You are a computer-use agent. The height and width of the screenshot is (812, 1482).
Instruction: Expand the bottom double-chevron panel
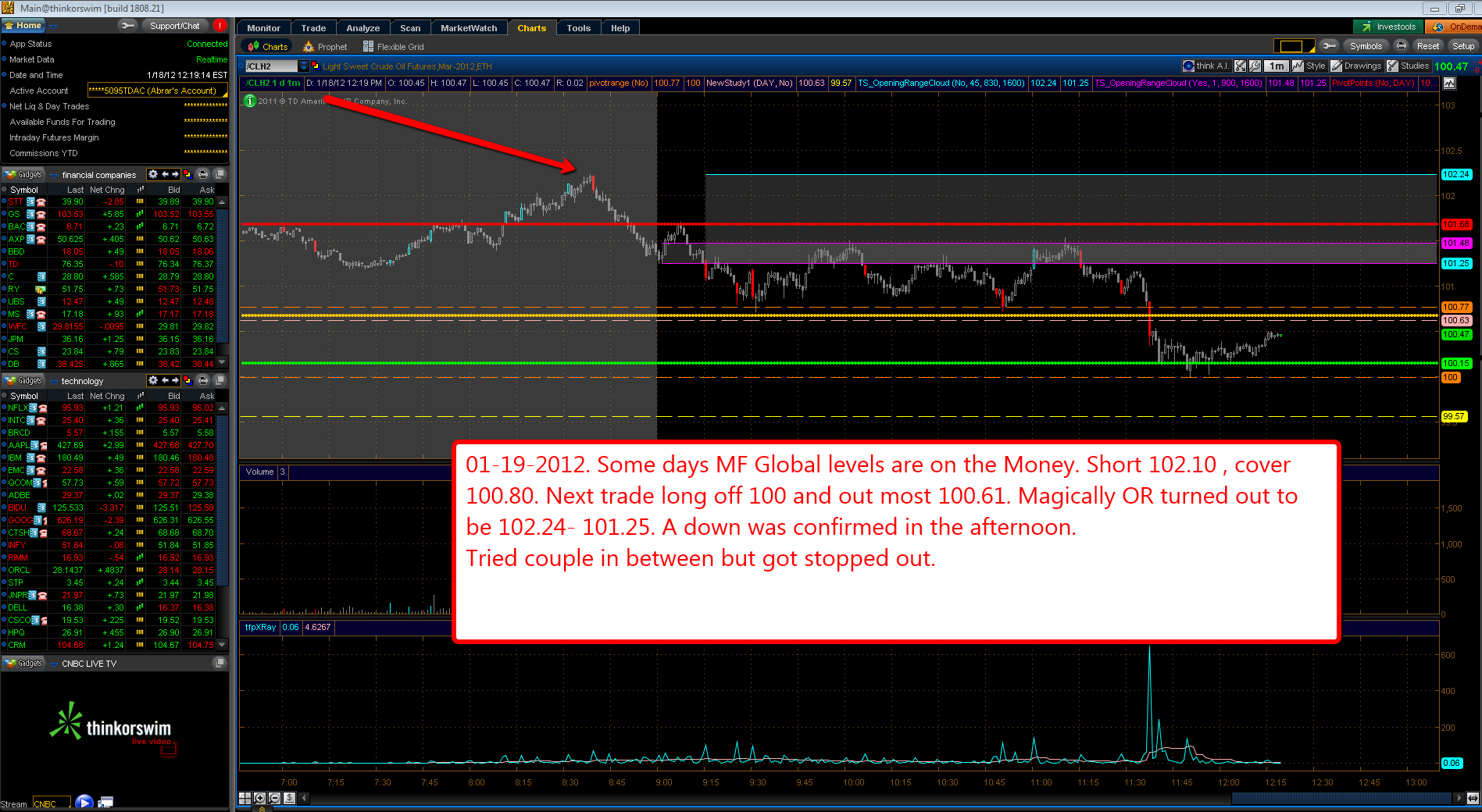261,808
